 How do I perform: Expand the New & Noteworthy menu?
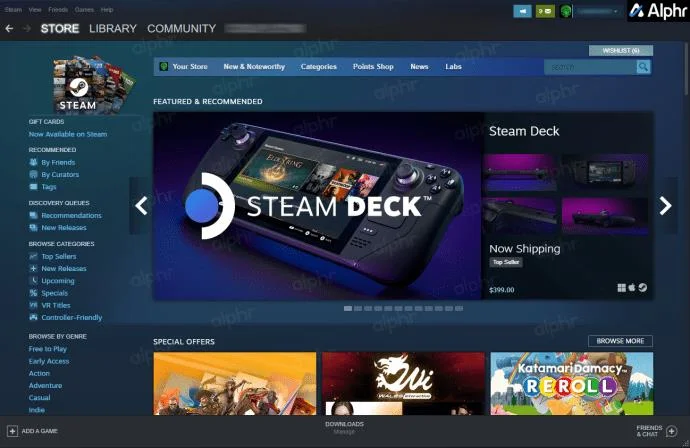pyautogui.click(x=254, y=66)
